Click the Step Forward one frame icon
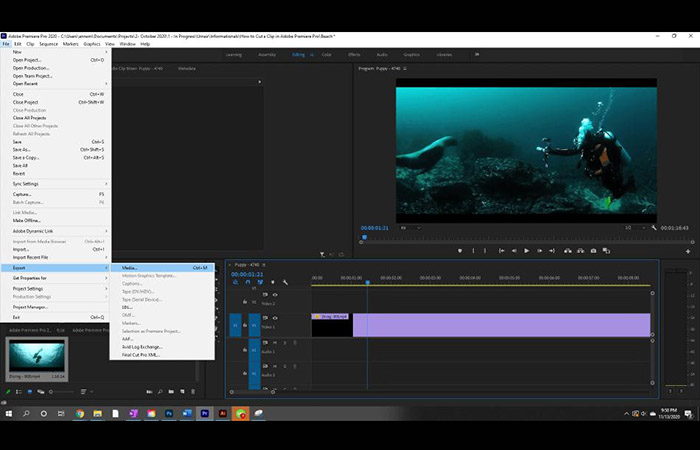This screenshot has height=450, width=700. coord(540,251)
